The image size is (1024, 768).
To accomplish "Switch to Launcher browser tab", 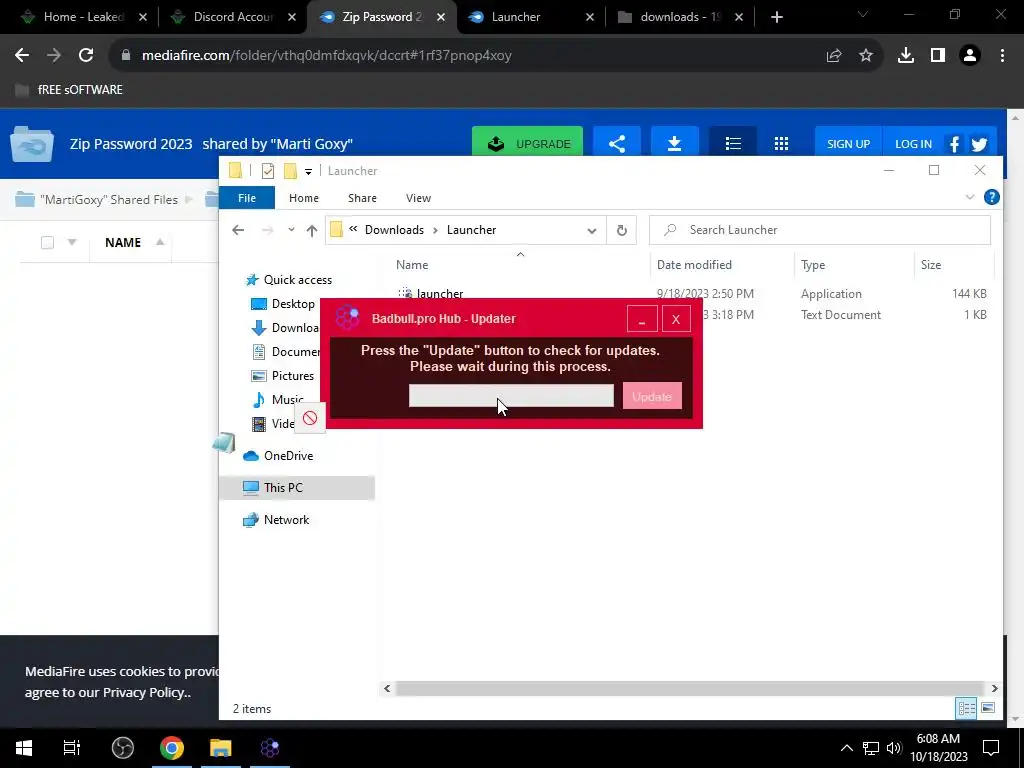I will [531, 17].
